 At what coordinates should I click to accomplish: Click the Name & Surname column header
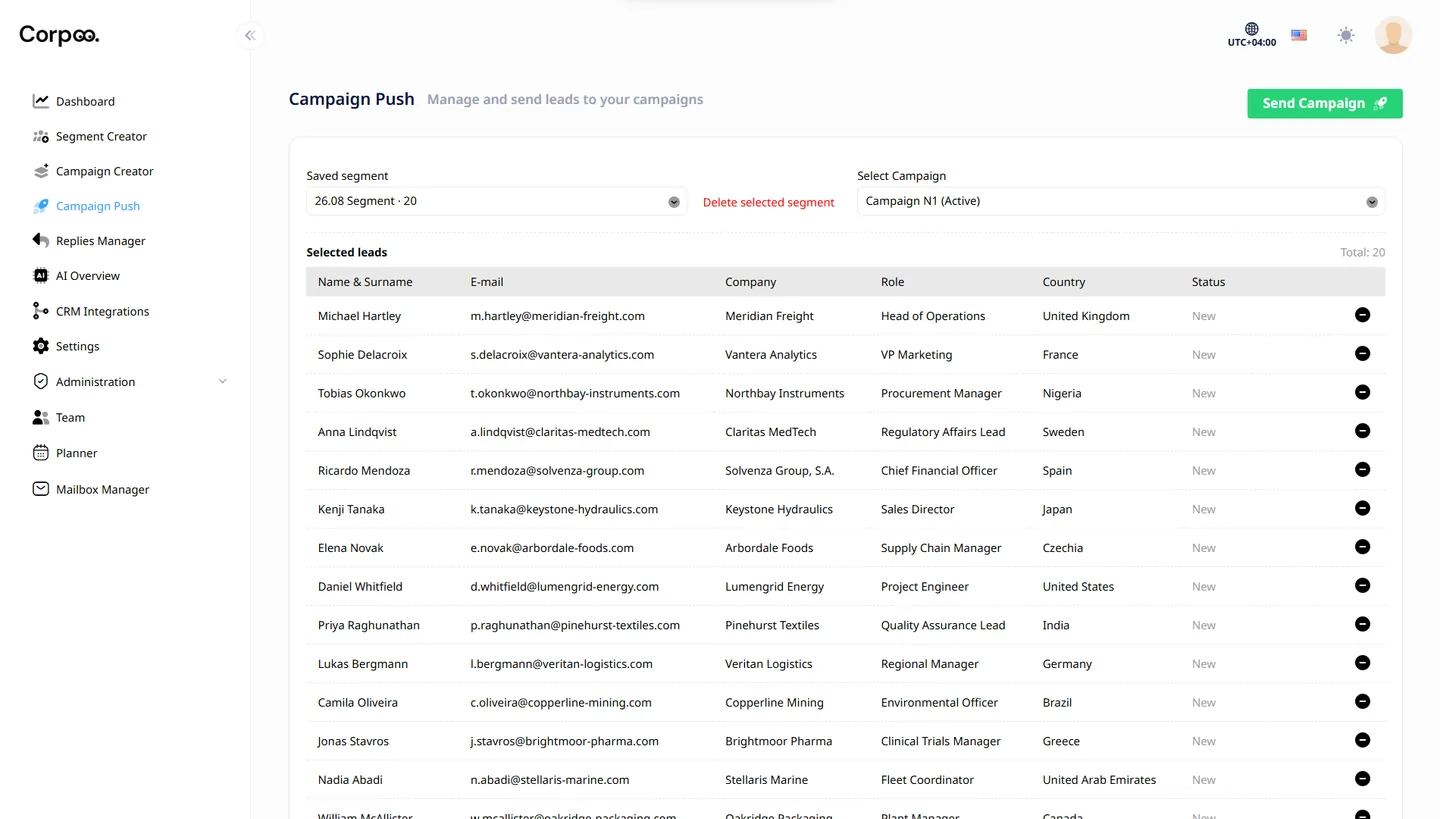365,282
